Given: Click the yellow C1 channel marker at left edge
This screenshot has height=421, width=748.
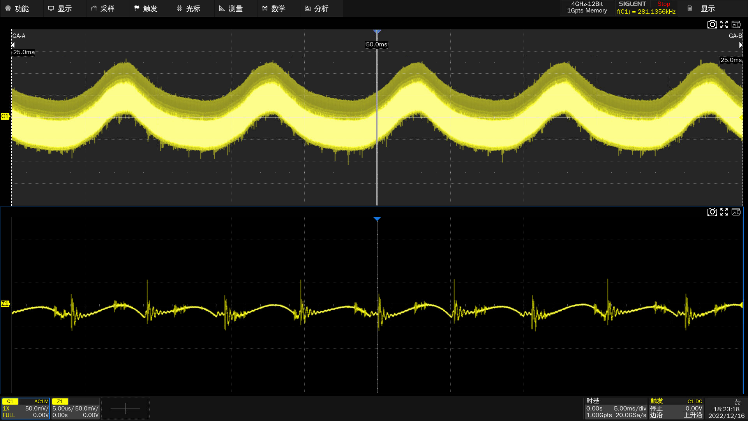Looking at the screenshot, I should click(5, 116).
